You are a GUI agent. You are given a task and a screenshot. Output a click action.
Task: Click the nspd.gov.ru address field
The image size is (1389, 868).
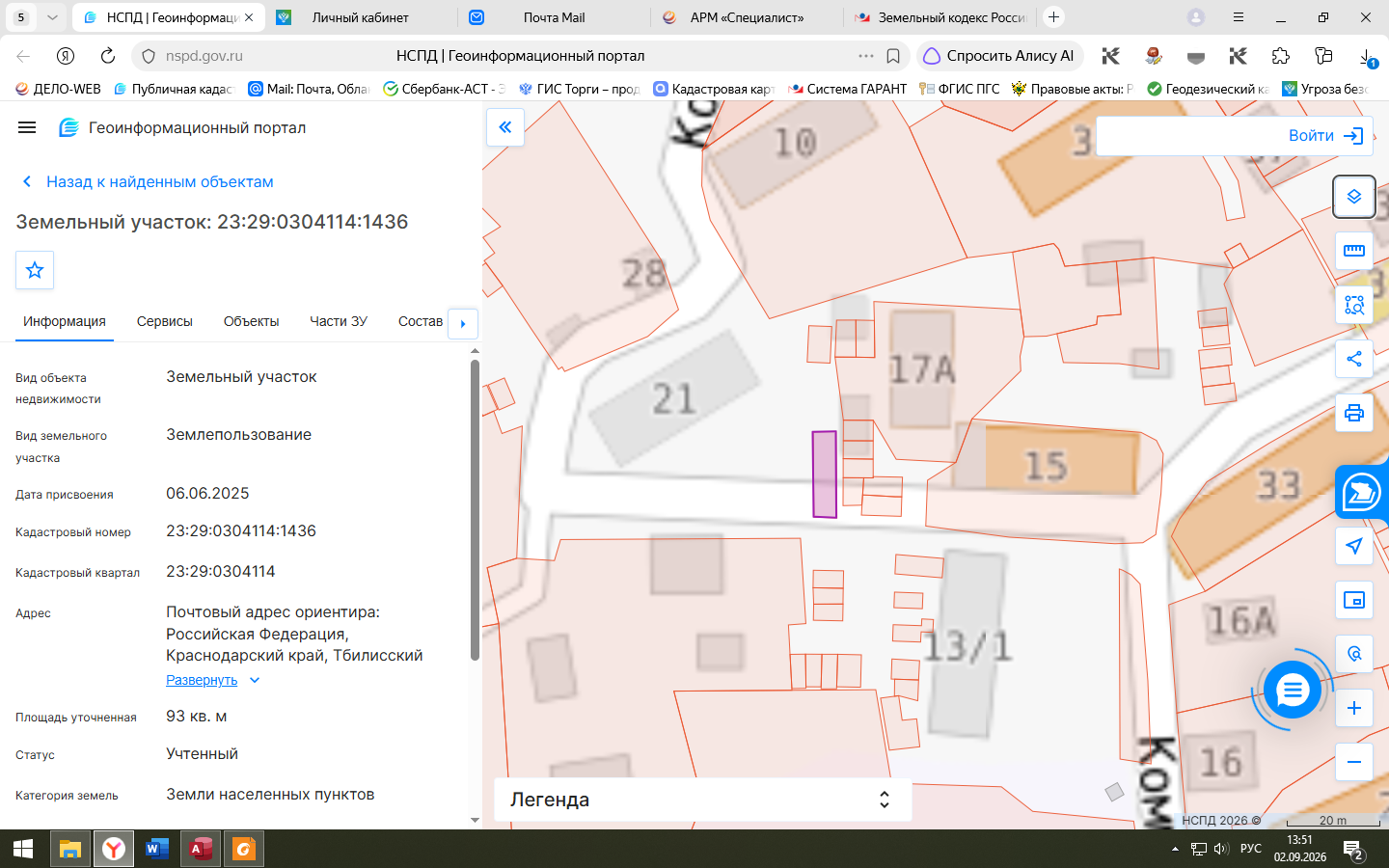pyautogui.click(x=204, y=56)
